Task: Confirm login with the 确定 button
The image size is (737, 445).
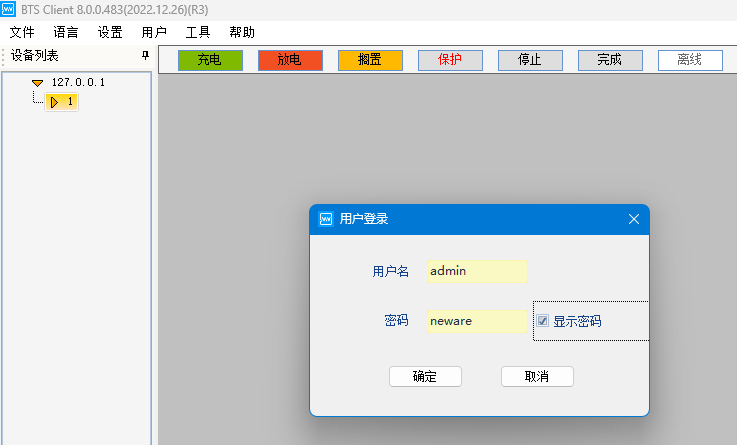Action: (425, 376)
